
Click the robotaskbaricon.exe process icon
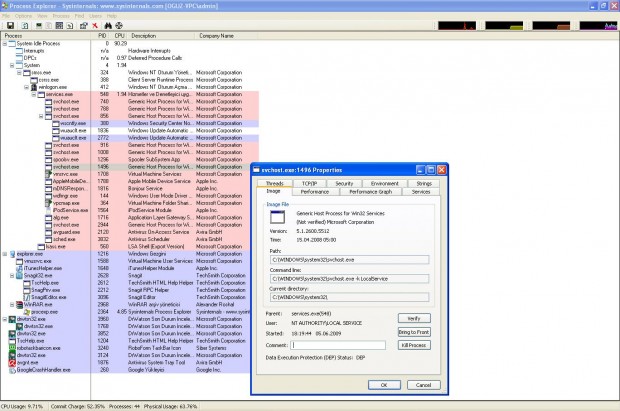12,348
